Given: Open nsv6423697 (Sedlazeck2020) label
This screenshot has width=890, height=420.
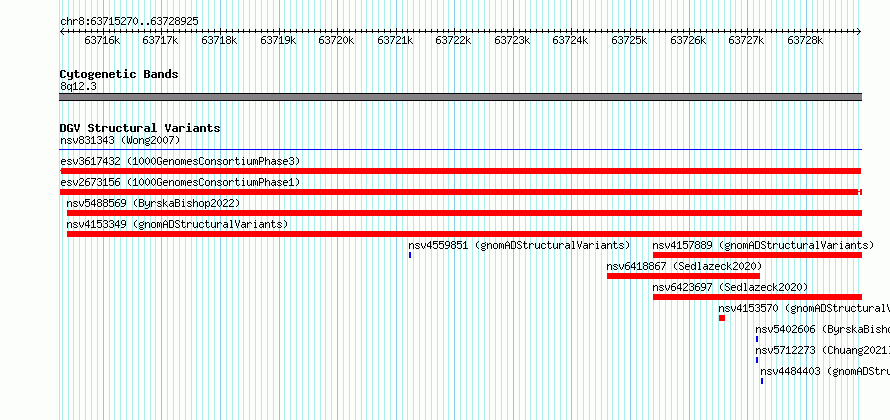Looking at the screenshot, I should 730,287.
